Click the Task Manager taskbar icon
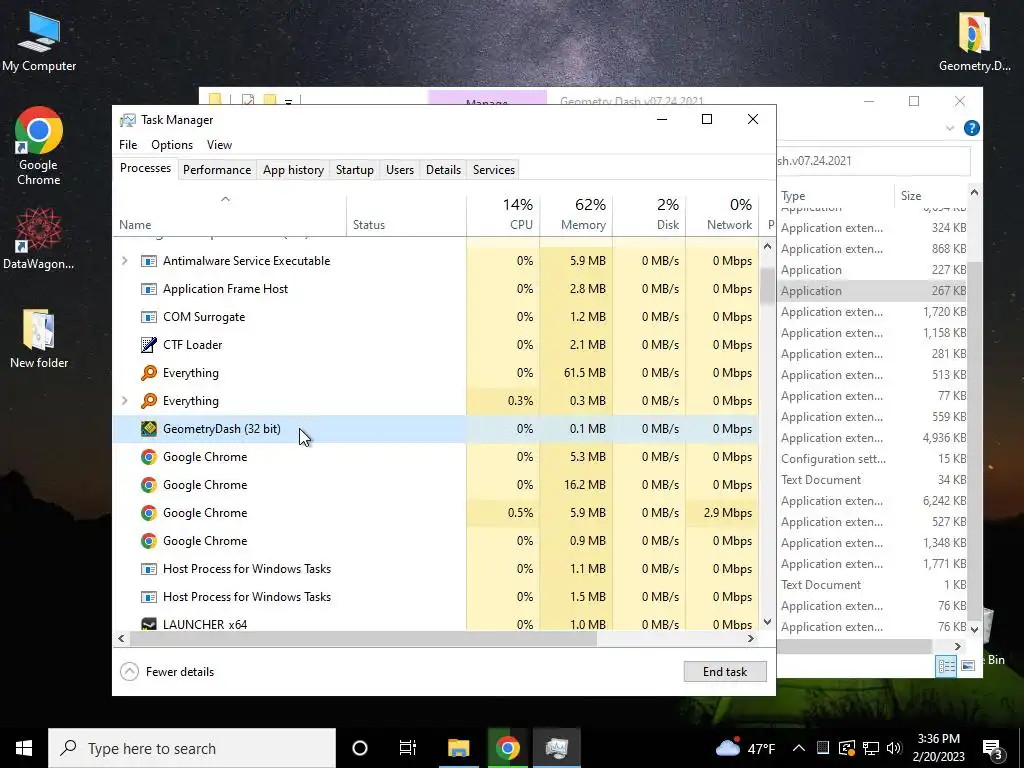The width and height of the screenshot is (1024, 768). (556, 748)
